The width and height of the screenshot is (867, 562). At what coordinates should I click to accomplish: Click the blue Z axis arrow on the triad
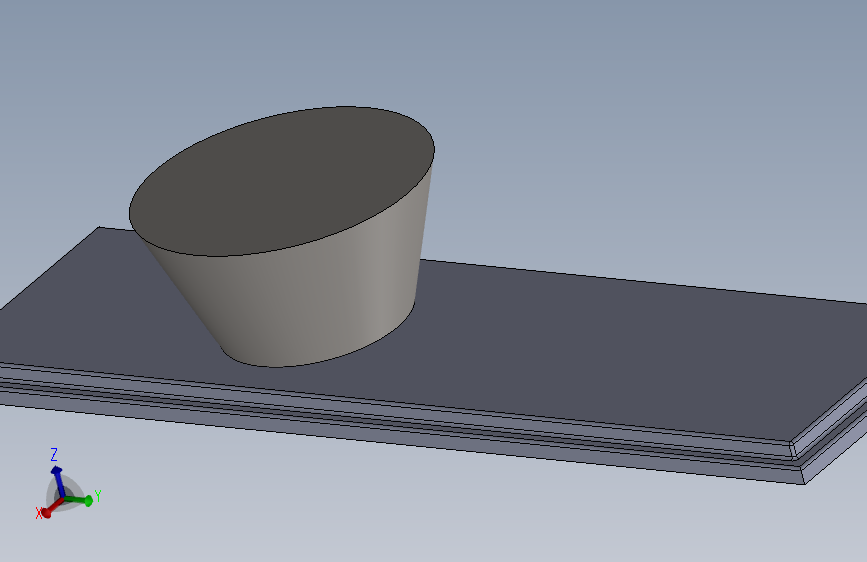coord(58,480)
